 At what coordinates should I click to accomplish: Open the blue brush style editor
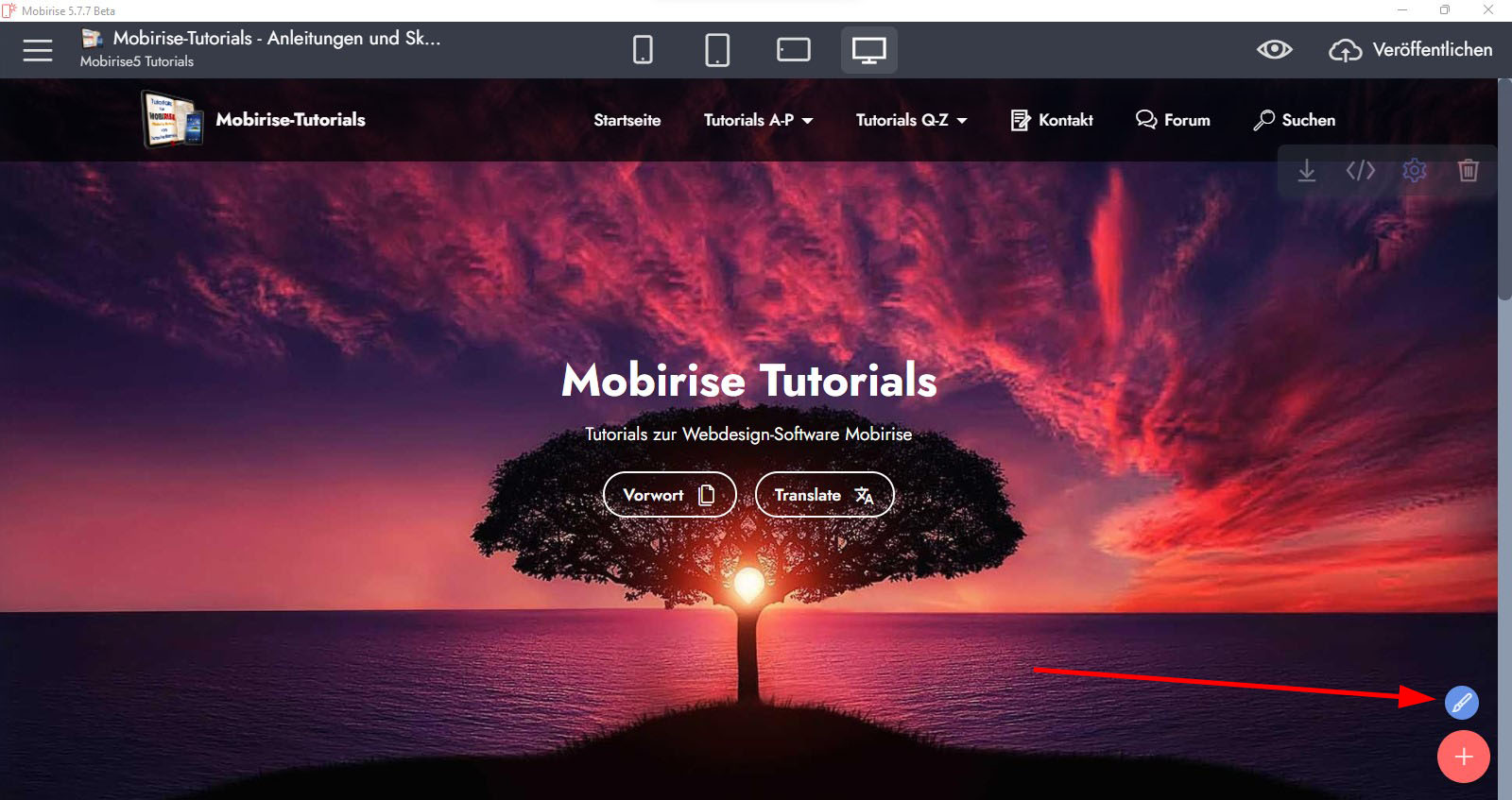pyautogui.click(x=1462, y=703)
